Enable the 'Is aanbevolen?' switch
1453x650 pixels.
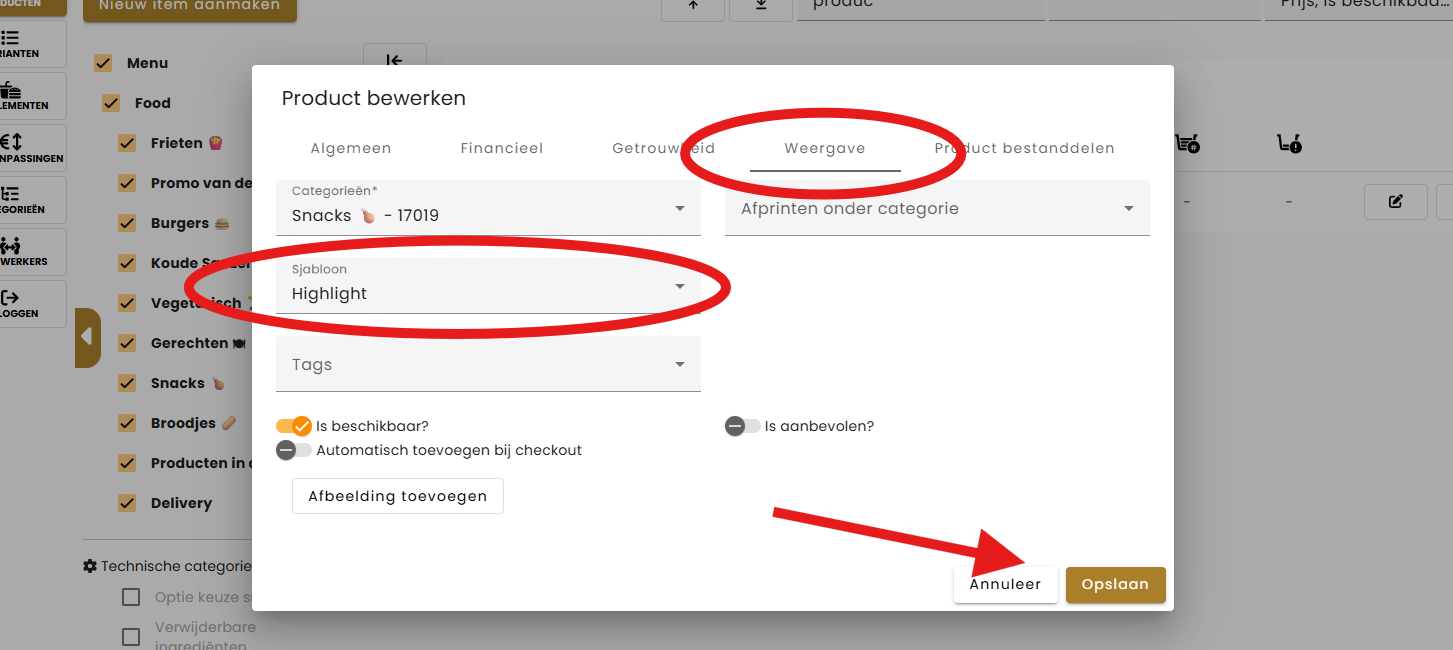click(742, 426)
